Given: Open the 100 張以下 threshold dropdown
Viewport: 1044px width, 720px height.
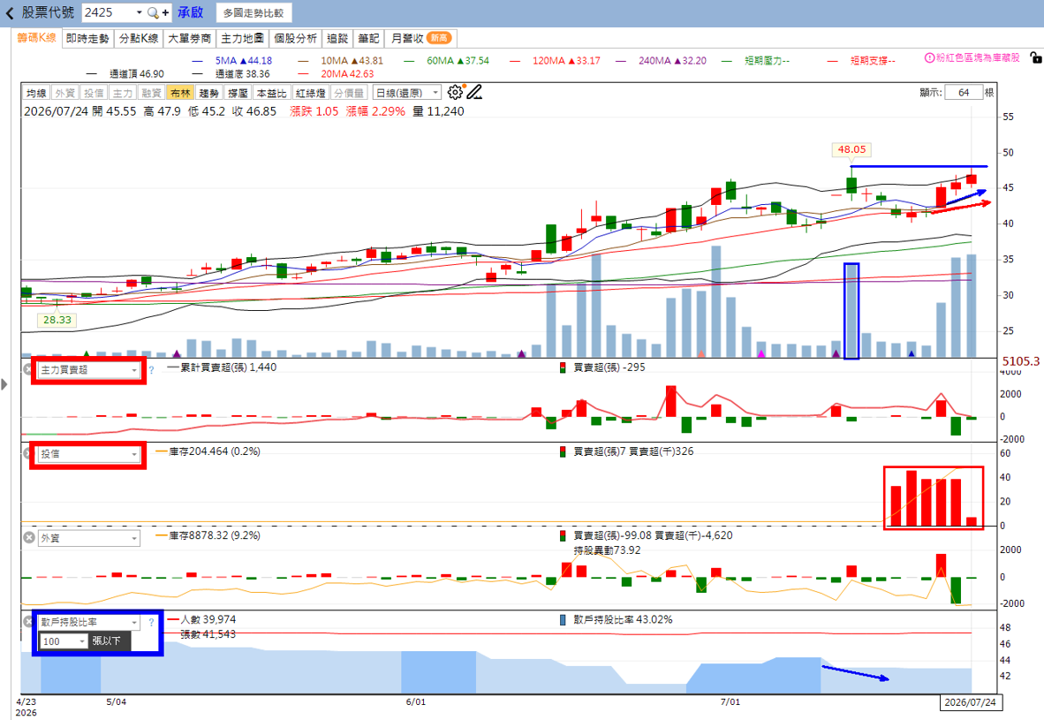Looking at the screenshot, I should (x=64, y=641).
